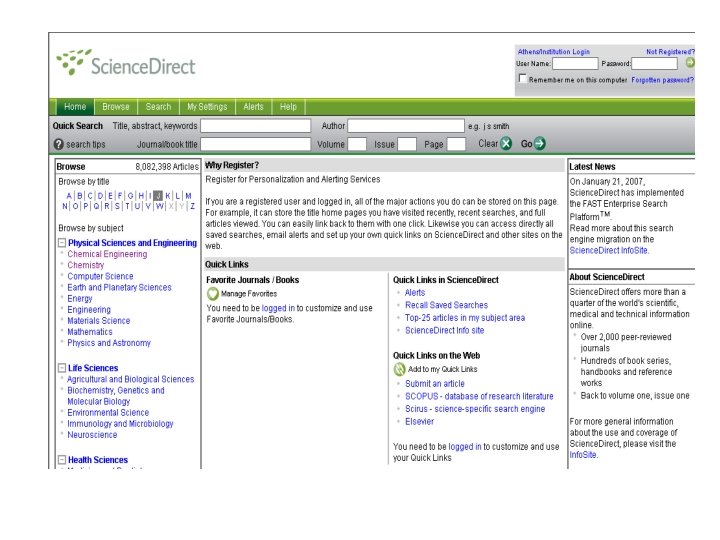
Task: Open the Help tab
Action: point(288,107)
